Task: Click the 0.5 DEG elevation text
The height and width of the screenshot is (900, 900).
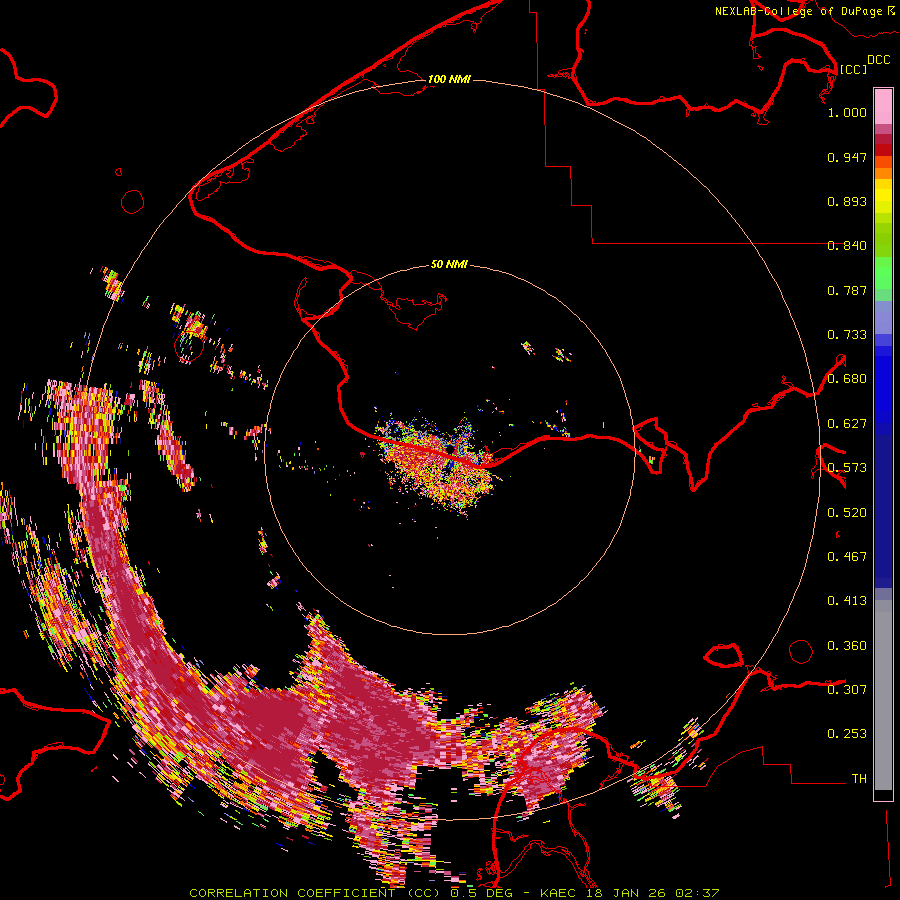Action: [x=481, y=893]
